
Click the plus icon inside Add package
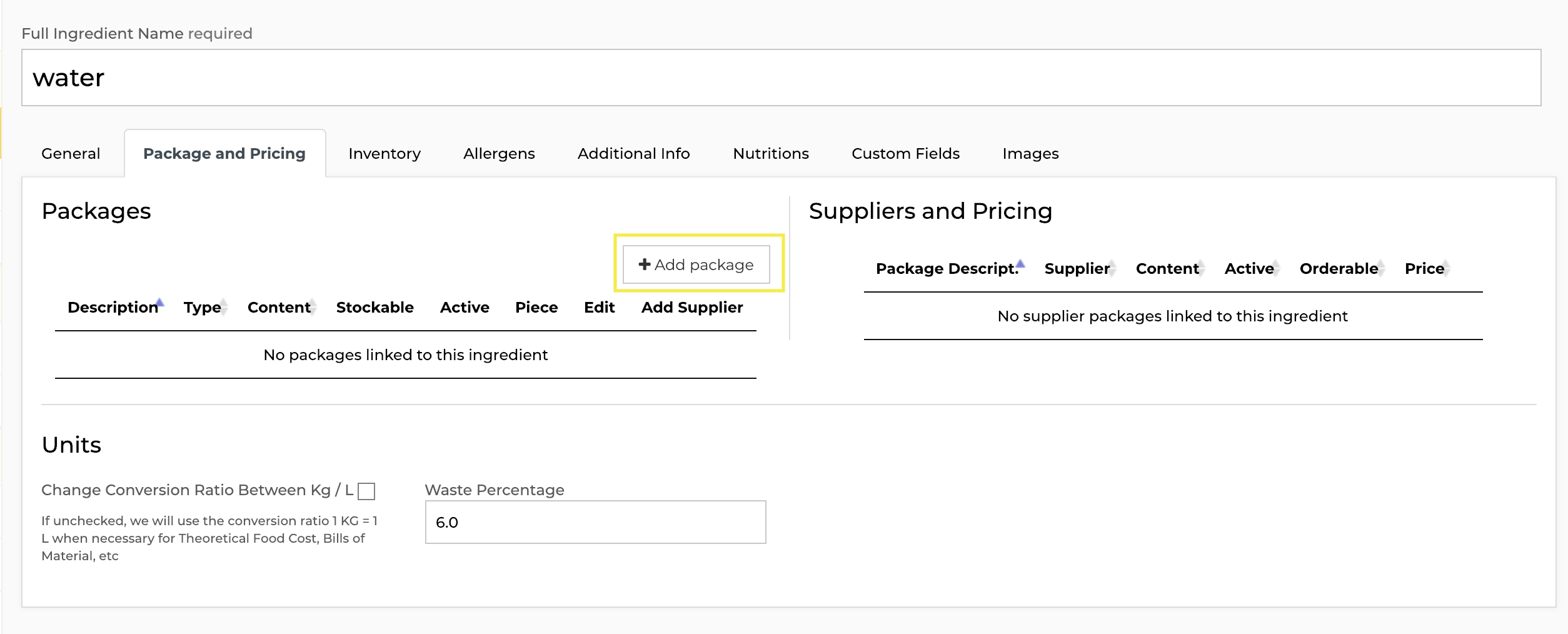pyautogui.click(x=645, y=264)
